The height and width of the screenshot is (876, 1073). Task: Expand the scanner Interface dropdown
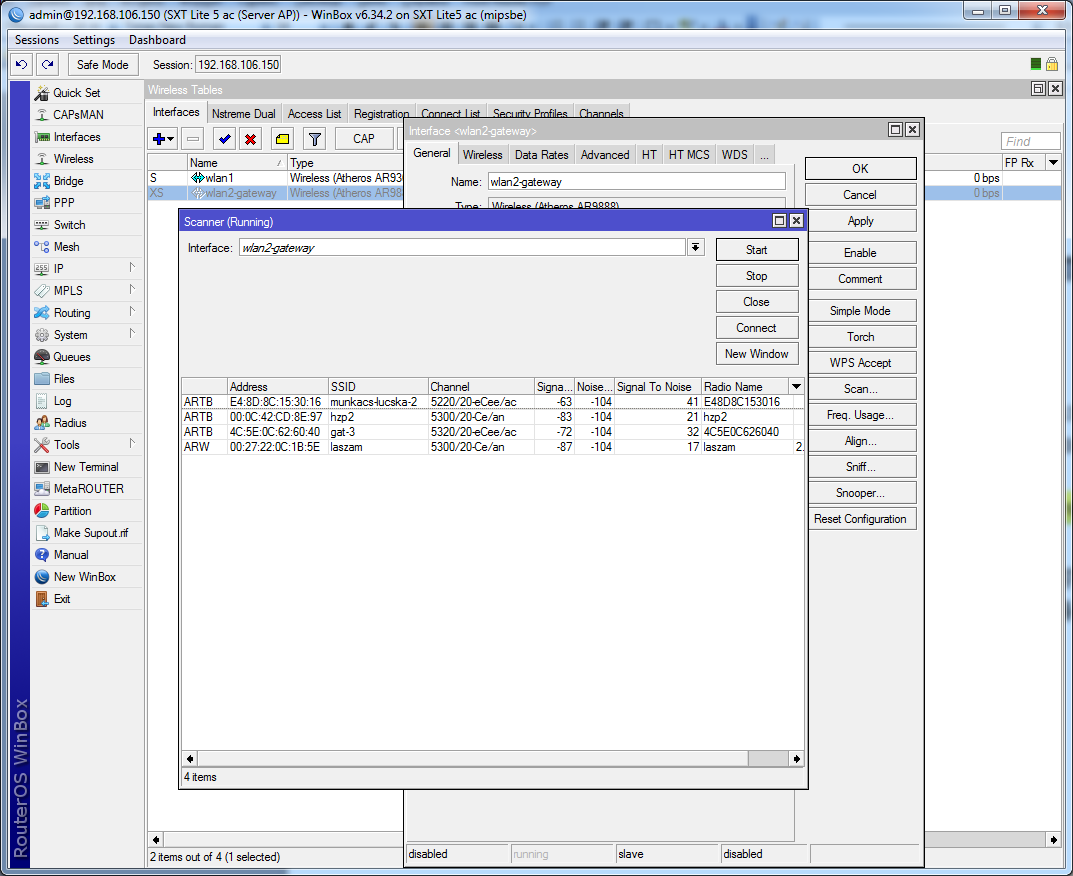(696, 247)
